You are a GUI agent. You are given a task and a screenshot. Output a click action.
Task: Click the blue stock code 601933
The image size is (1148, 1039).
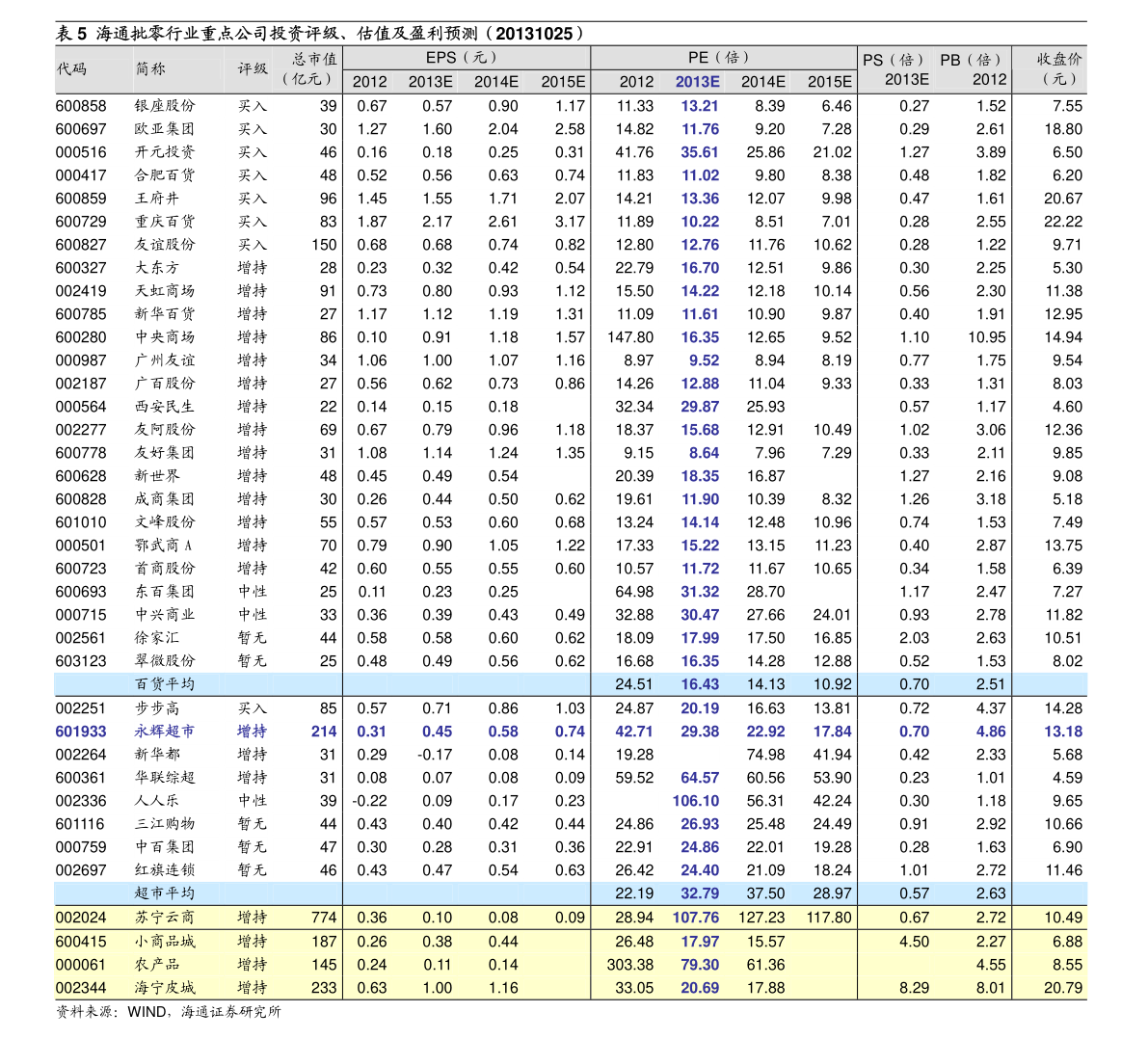coord(81,732)
